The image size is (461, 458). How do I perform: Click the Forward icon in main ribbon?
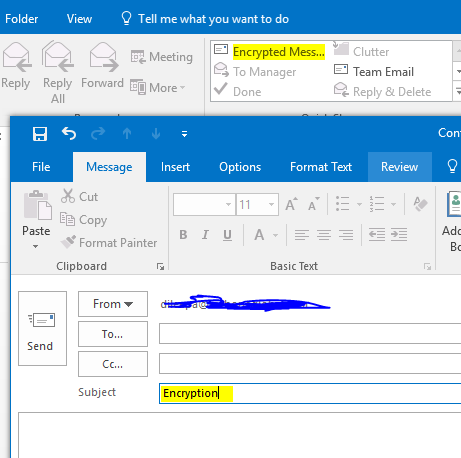[x=103, y=57]
